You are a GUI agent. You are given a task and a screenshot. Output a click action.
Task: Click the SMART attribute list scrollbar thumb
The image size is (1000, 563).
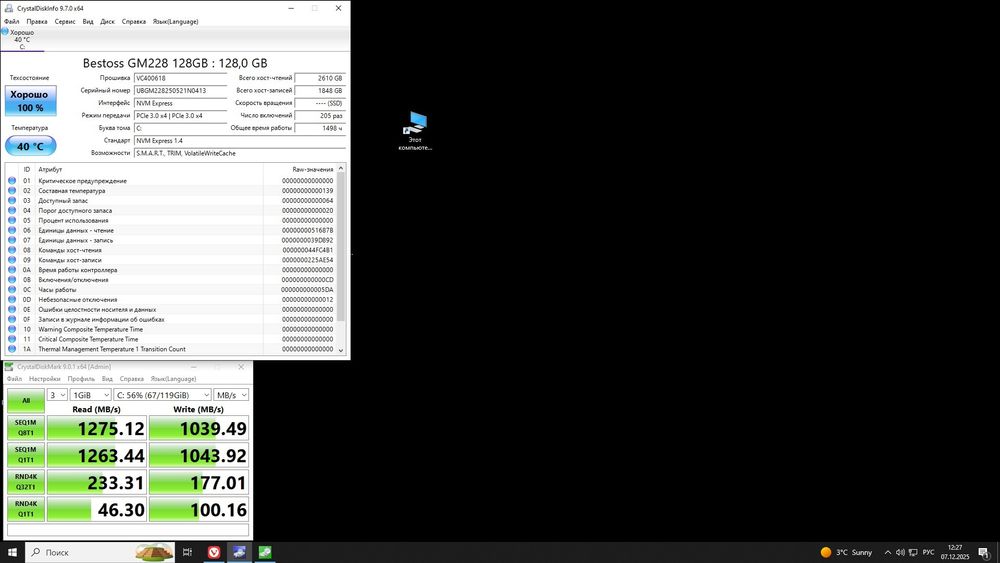click(x=341, y=245)
